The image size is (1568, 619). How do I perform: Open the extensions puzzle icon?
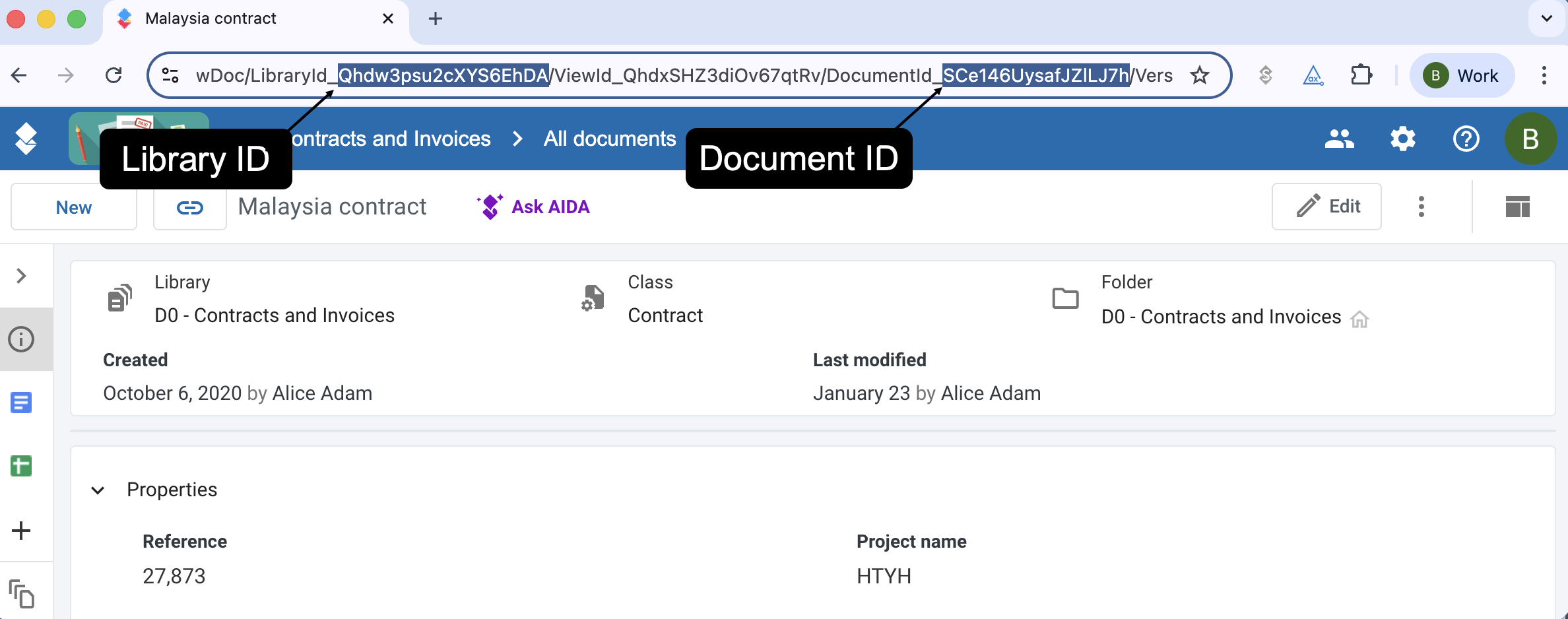click(1361, 75)
